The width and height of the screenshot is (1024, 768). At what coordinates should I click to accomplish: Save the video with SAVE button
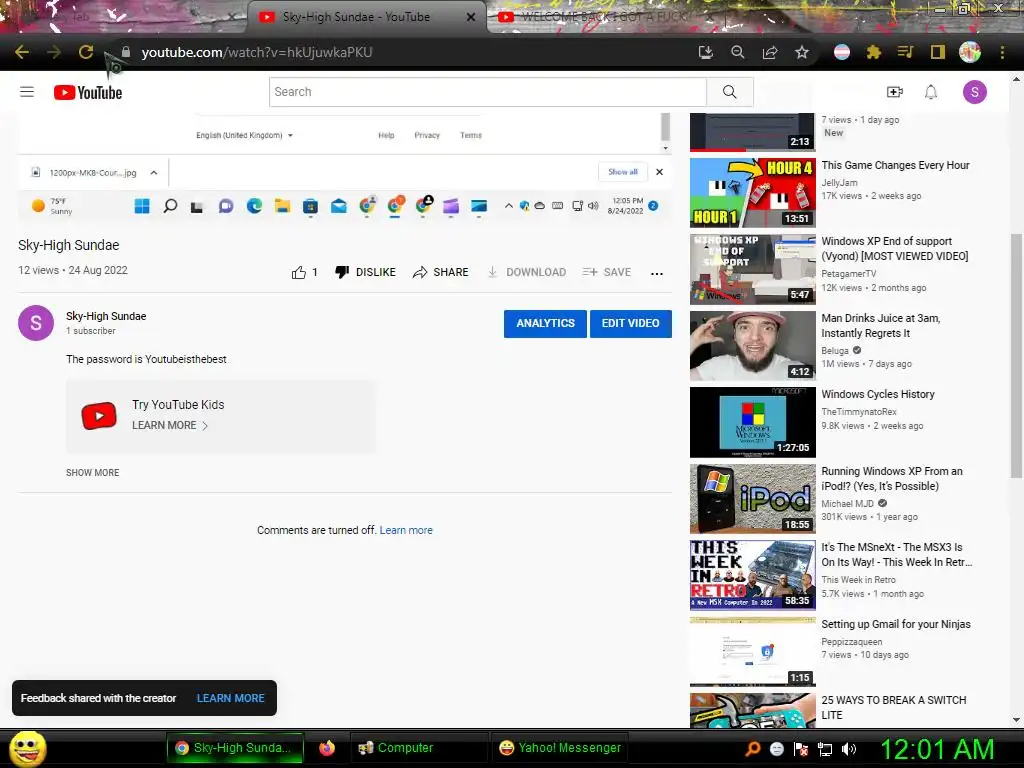click(607, 272)
